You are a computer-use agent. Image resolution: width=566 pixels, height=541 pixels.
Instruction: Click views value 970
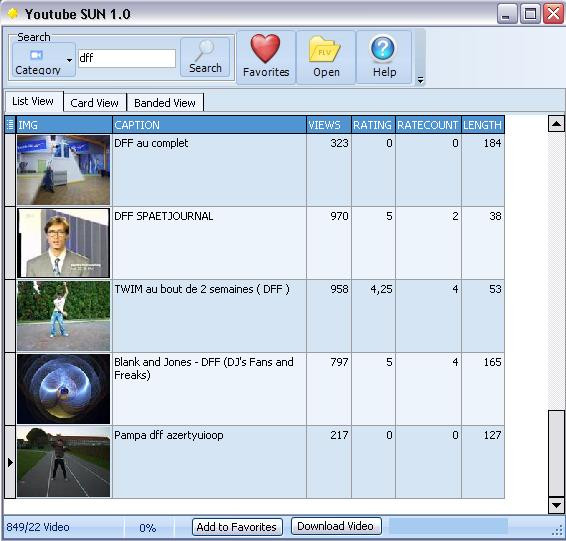point(339,216)
